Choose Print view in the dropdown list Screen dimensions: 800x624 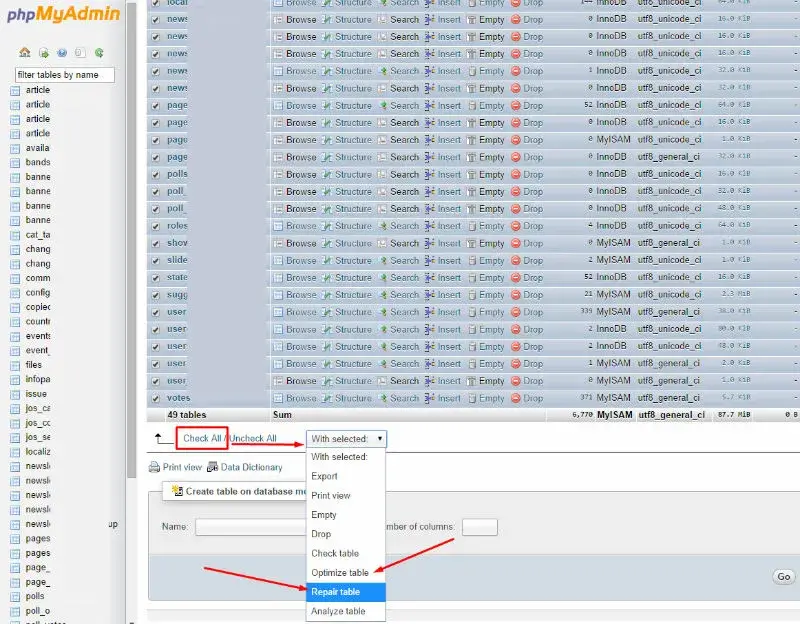click(x=345, y=495)
